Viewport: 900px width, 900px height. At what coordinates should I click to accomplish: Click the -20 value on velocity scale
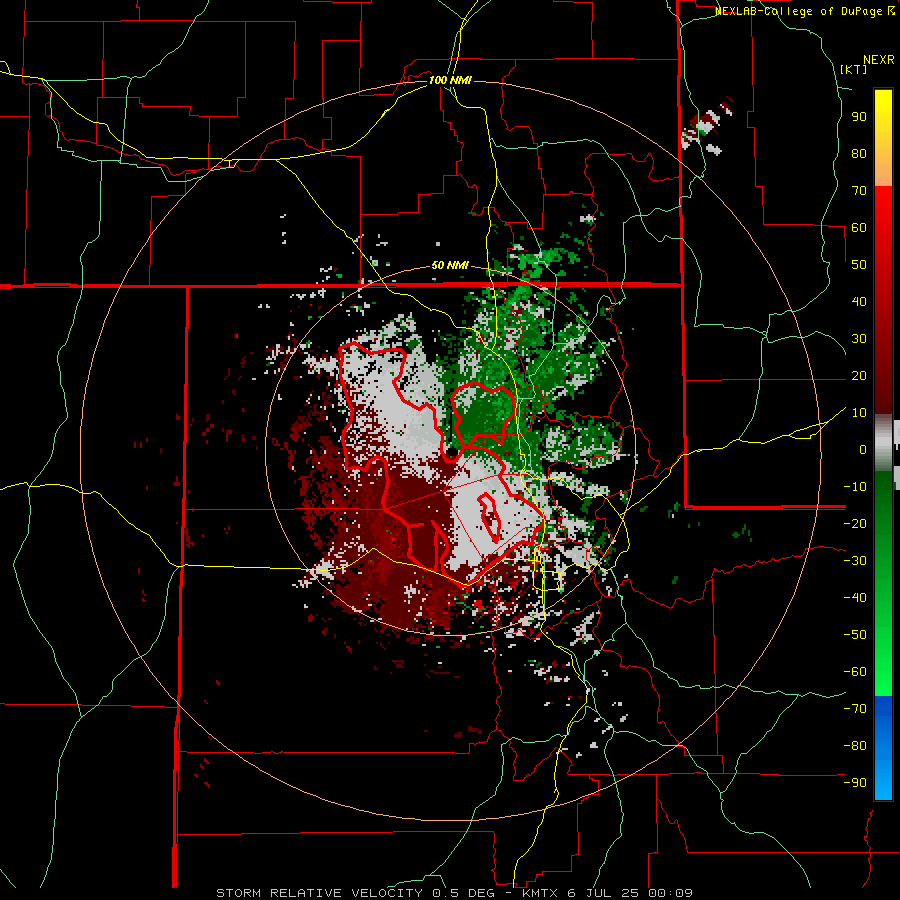pos(855,523)
